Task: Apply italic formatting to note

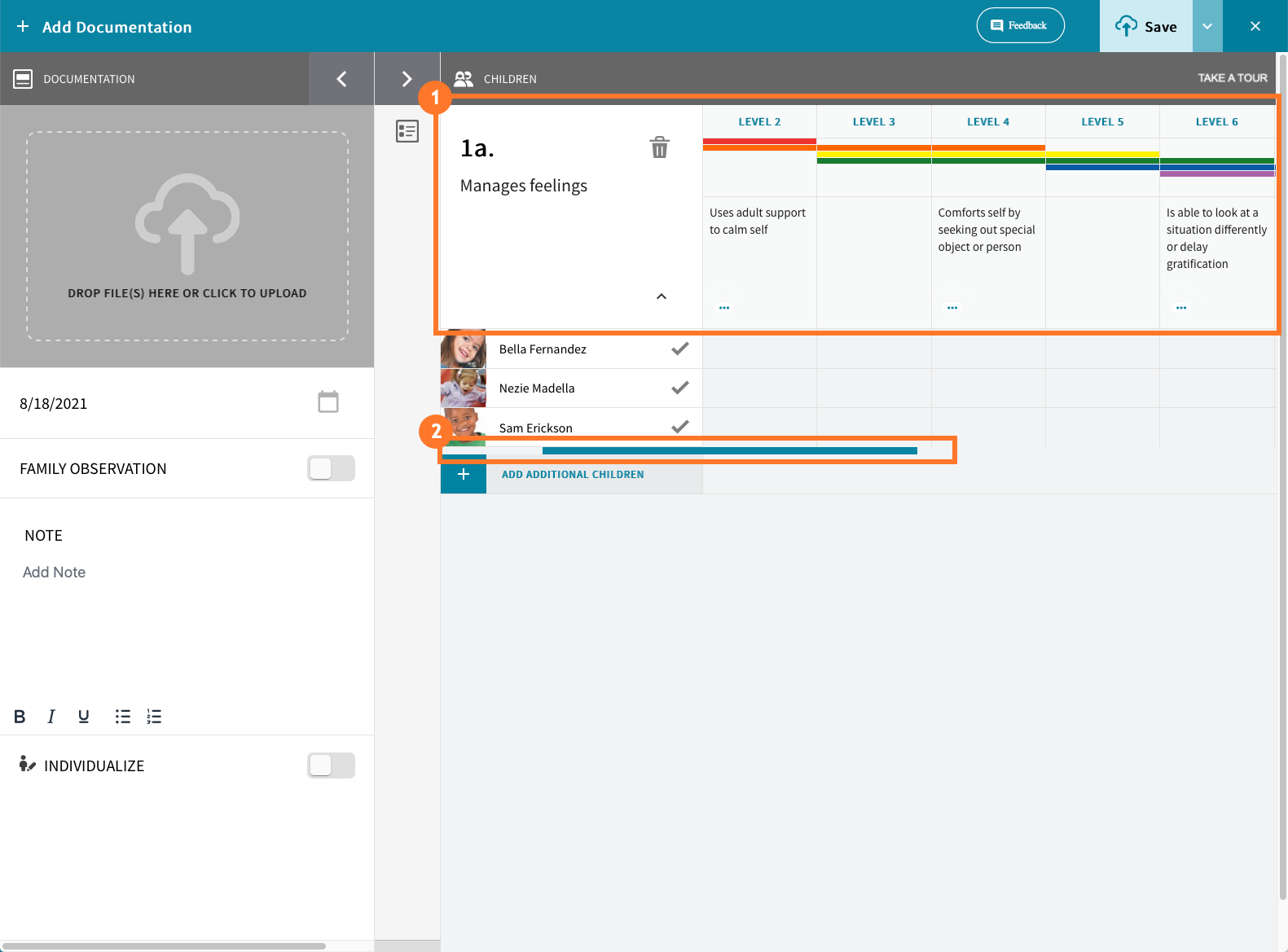Action: [x=51, y=717]
